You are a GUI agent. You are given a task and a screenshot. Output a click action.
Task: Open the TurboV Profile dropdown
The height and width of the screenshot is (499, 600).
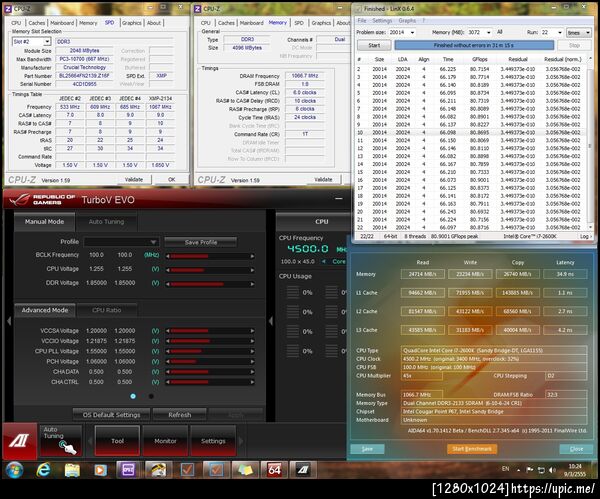click(121, 242)
